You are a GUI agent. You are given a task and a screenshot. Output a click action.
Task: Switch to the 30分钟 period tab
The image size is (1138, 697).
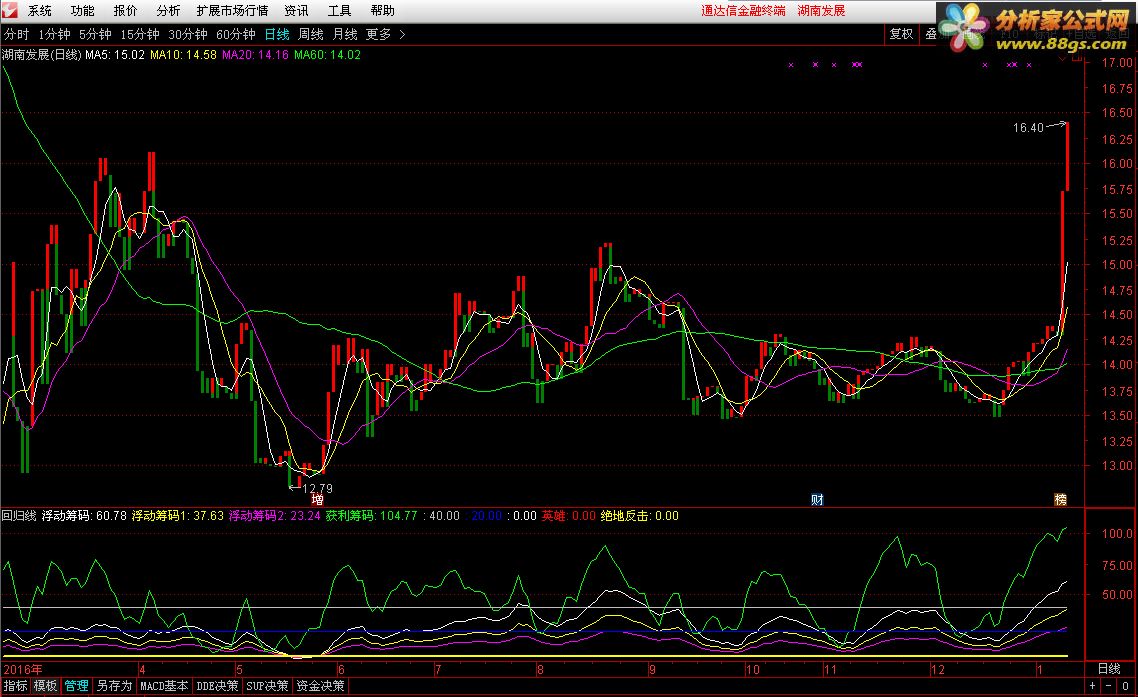[187, 34]
